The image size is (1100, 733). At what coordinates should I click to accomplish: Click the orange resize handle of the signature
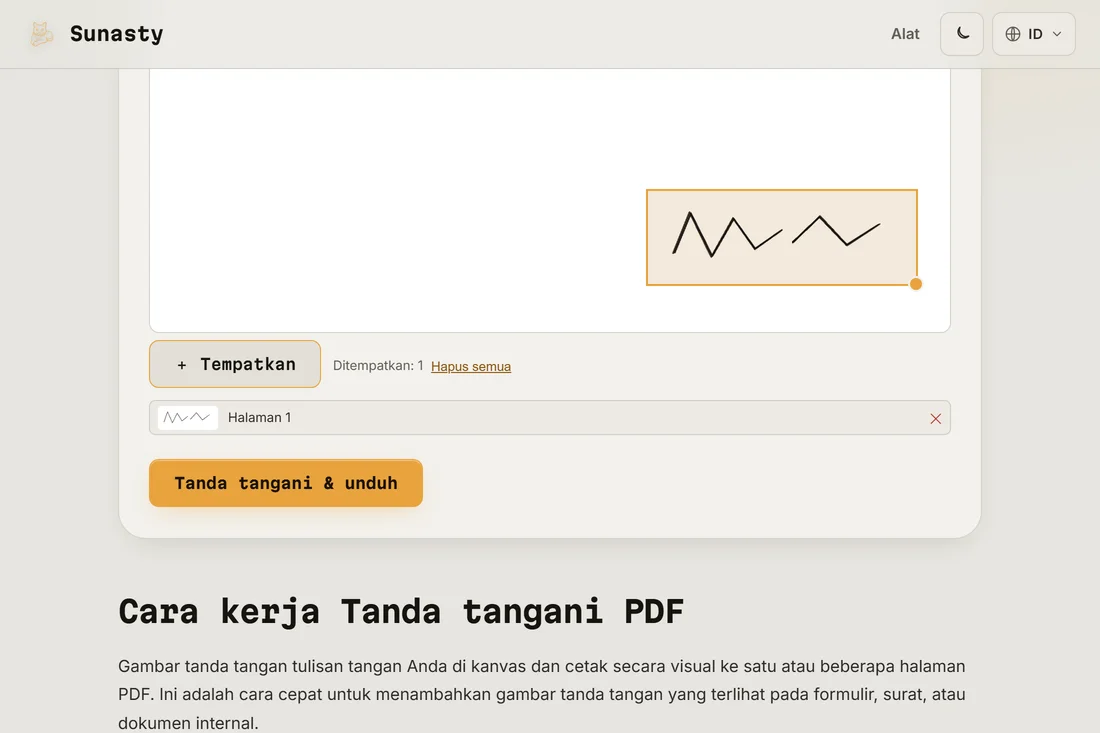coord(915,283)
